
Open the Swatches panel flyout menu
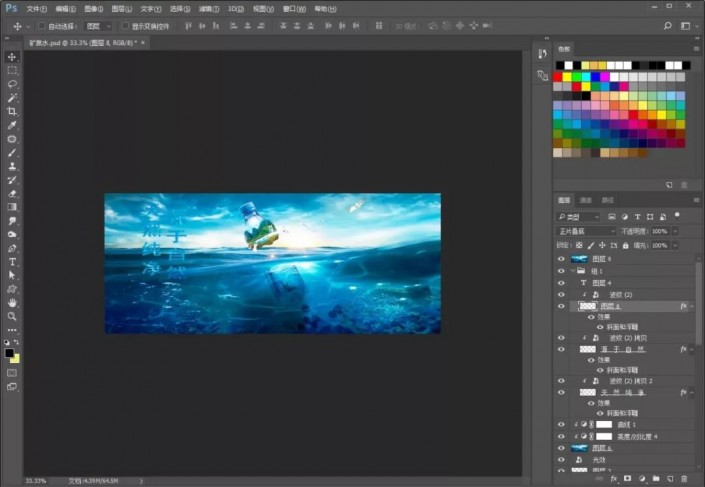pyautogui.click(x=696, y=49)
